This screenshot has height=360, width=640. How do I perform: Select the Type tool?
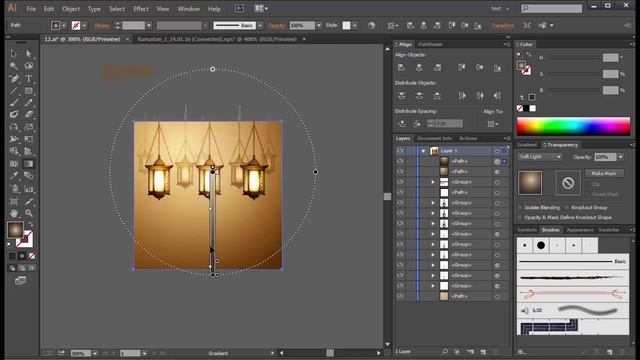pos(29,78)
